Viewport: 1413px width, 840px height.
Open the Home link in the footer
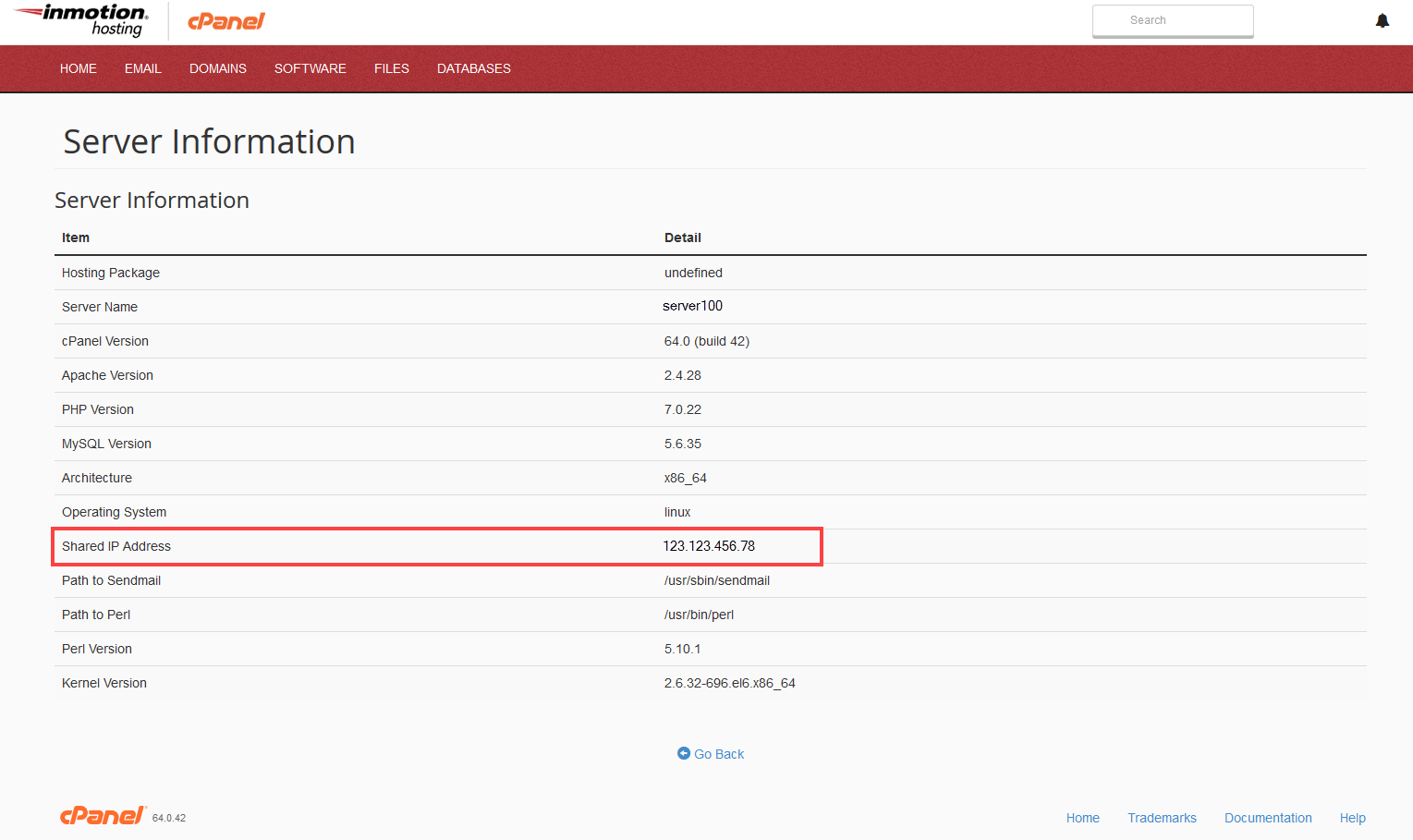(x=1082, y=818)
